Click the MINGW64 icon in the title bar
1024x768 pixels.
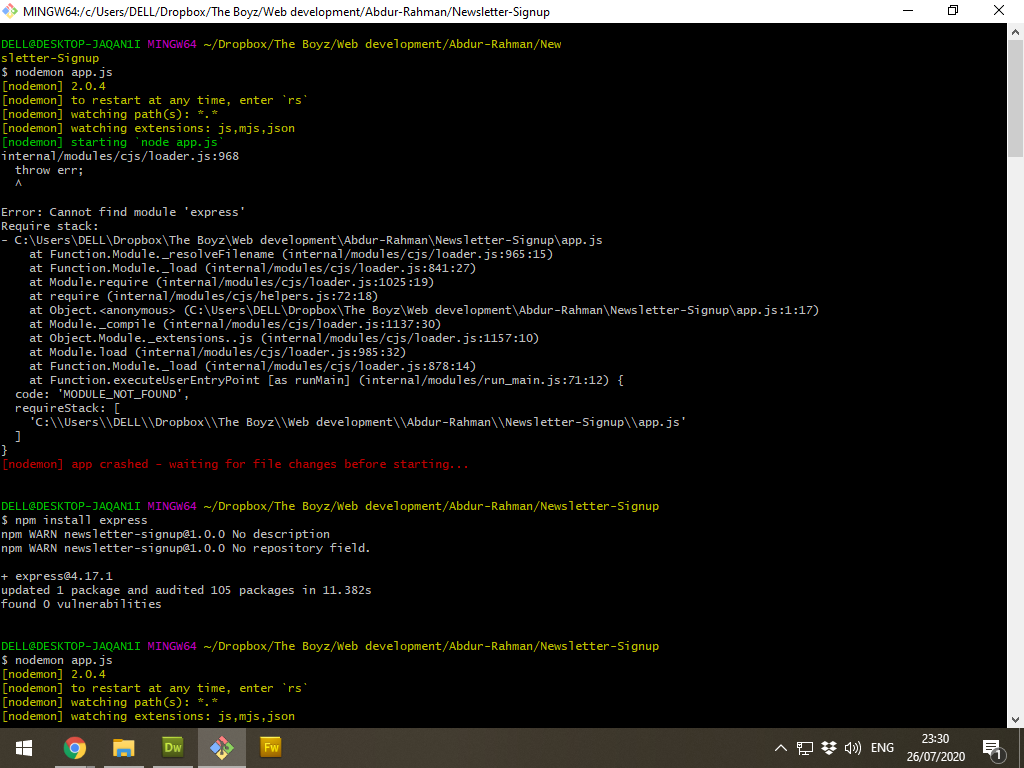(x=11, y=11)
